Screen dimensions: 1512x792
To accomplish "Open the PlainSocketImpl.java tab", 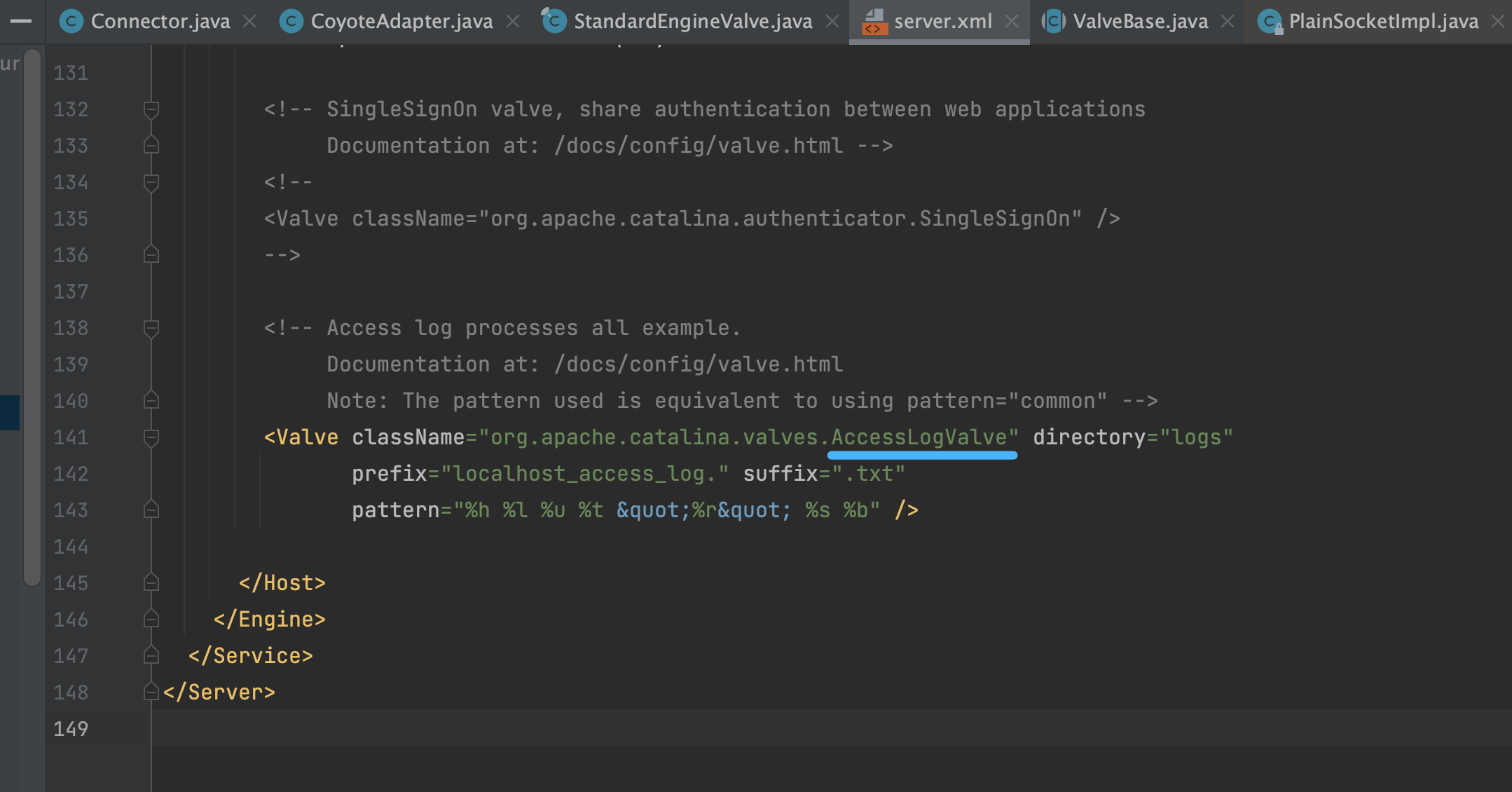I will [1383, 22].
